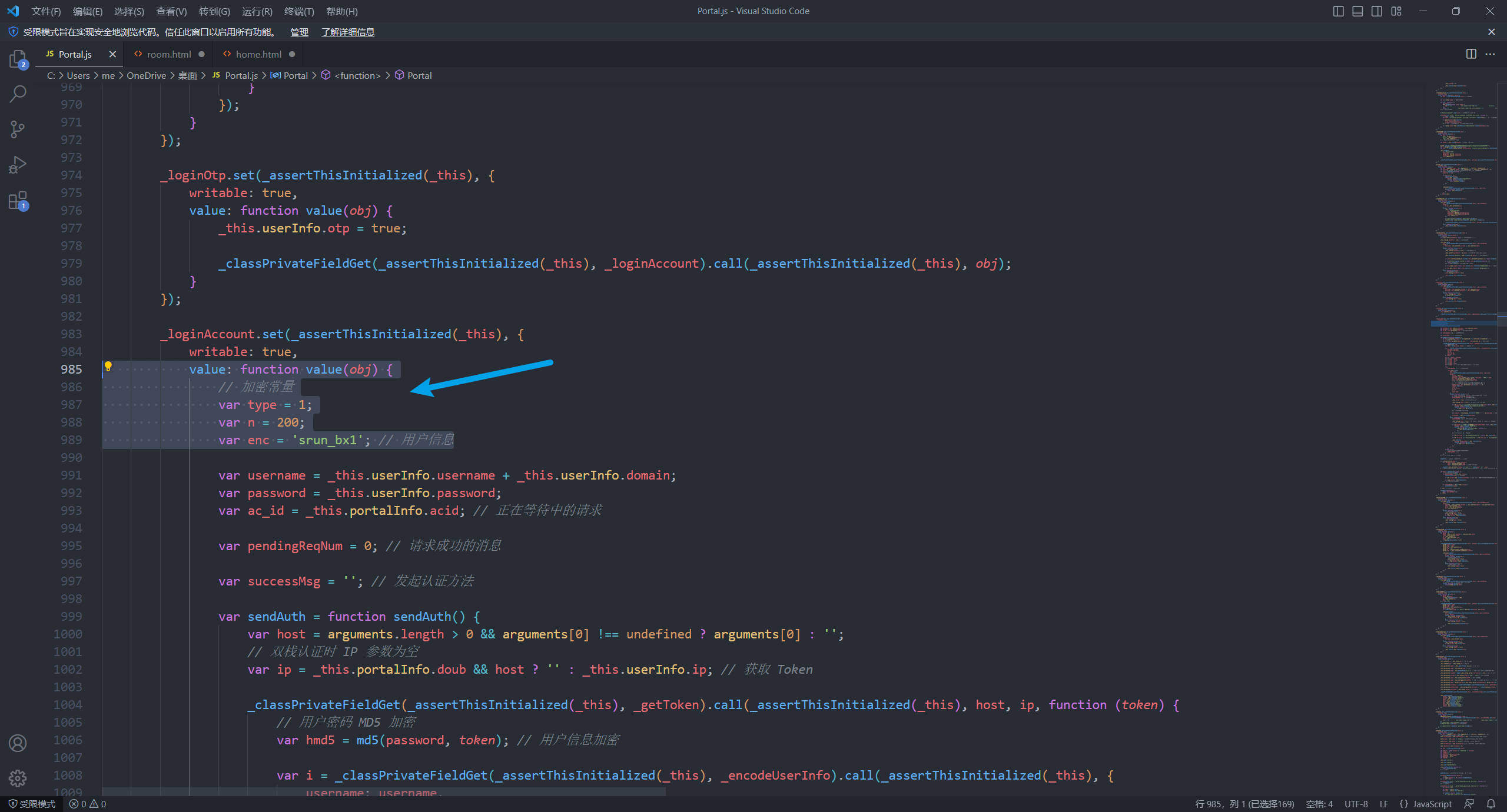Click line number 991 in gutter
1507x812 pixels.
pyautogui.click(x=71, y=475)
